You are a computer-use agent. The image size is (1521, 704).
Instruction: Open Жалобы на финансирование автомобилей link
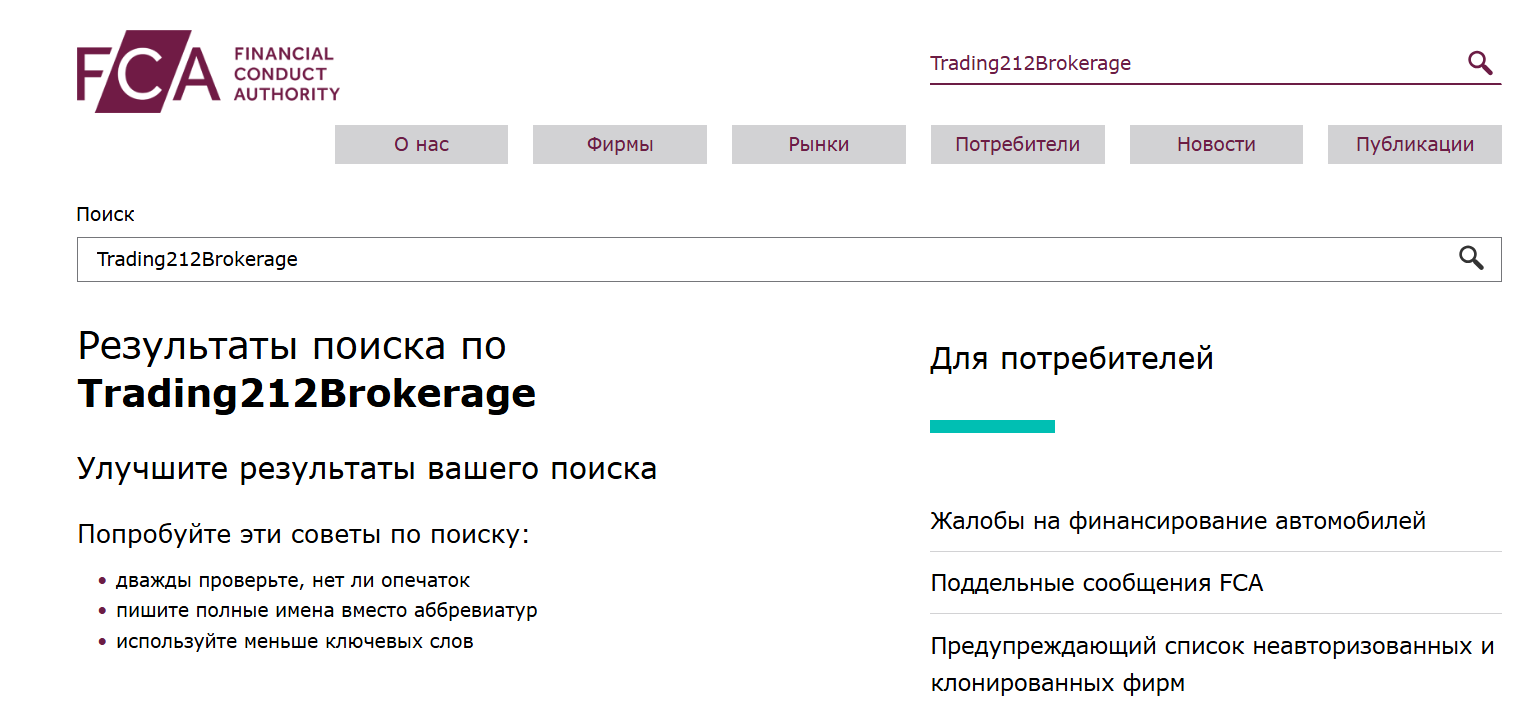tap(1178, 521)
